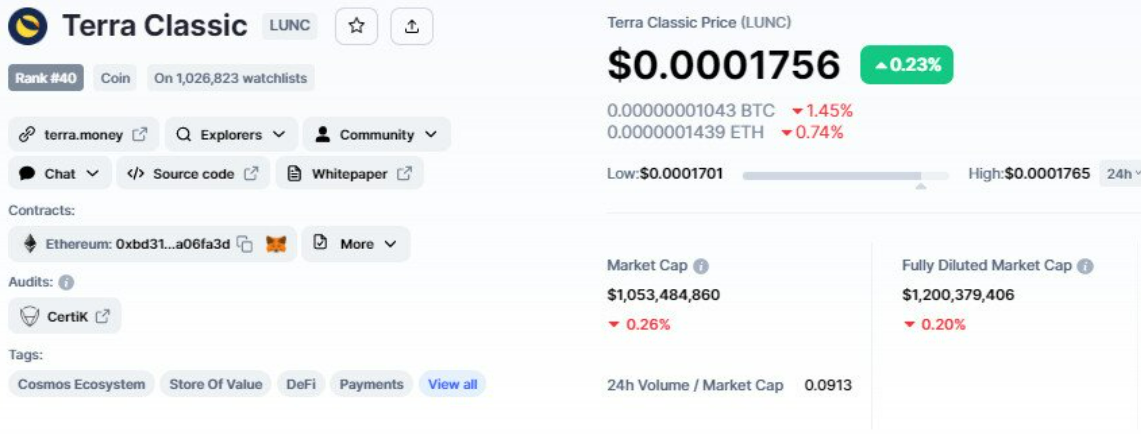Open the CertiK audit link
The height and width of the screenshot is (442, 1141).
65,316
